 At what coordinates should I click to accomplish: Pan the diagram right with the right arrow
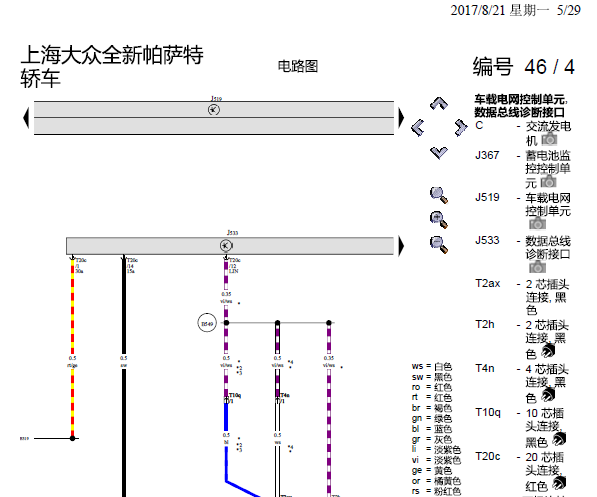pos(461,128)
